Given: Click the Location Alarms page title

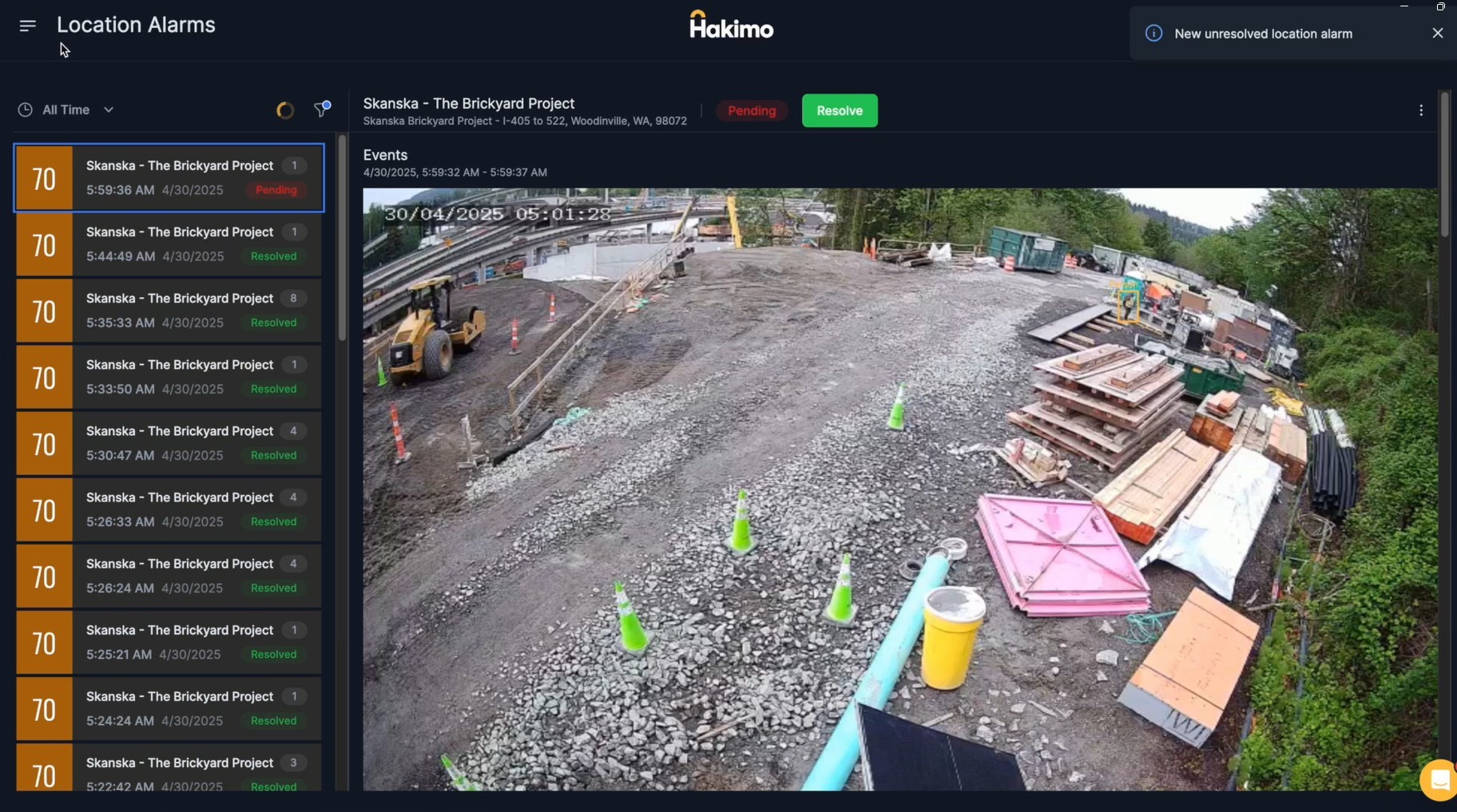Looking at the screenshot, I should coord(136,25).
